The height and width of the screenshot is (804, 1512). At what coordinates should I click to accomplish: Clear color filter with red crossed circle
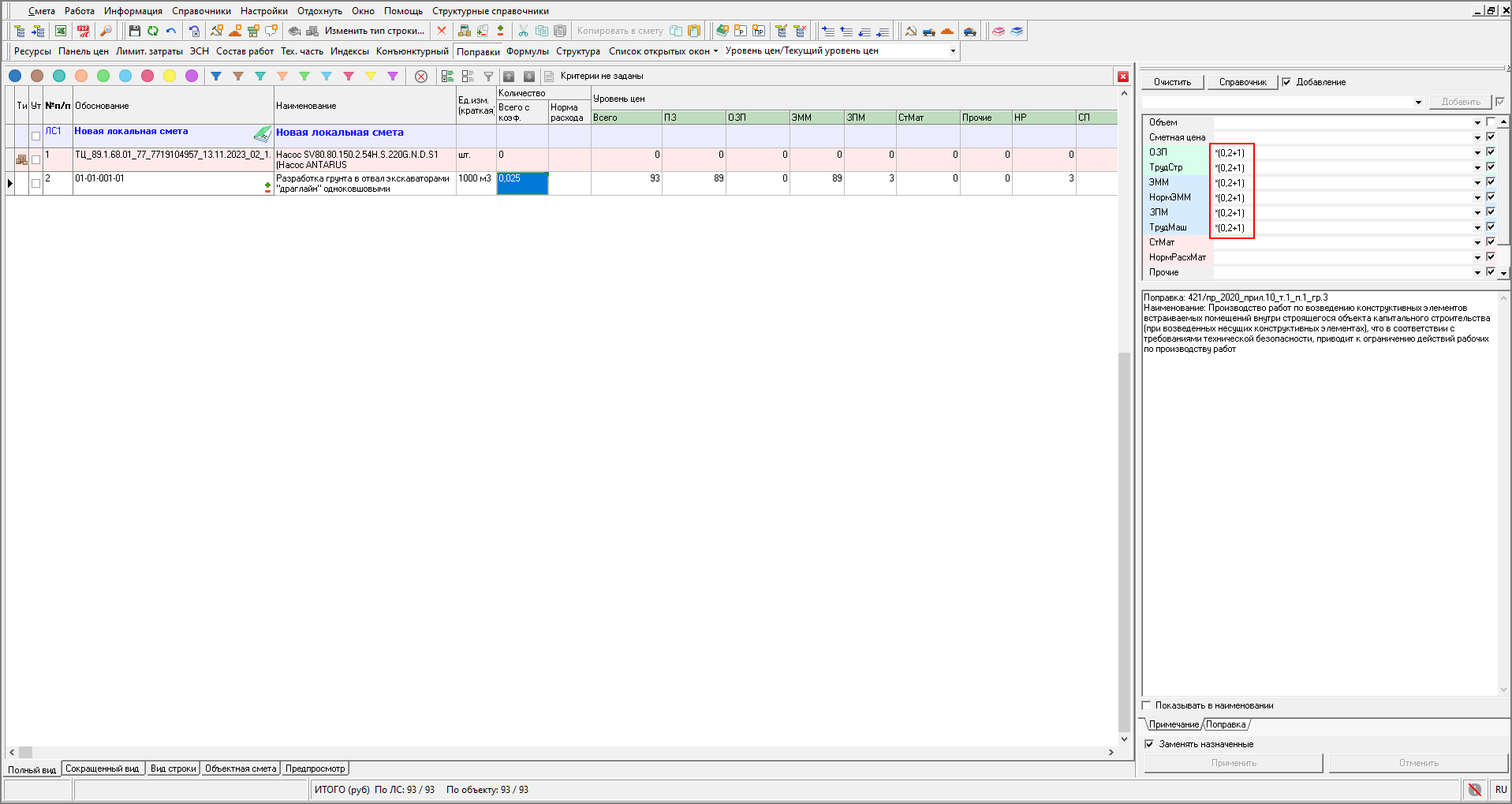pos(421,77)
